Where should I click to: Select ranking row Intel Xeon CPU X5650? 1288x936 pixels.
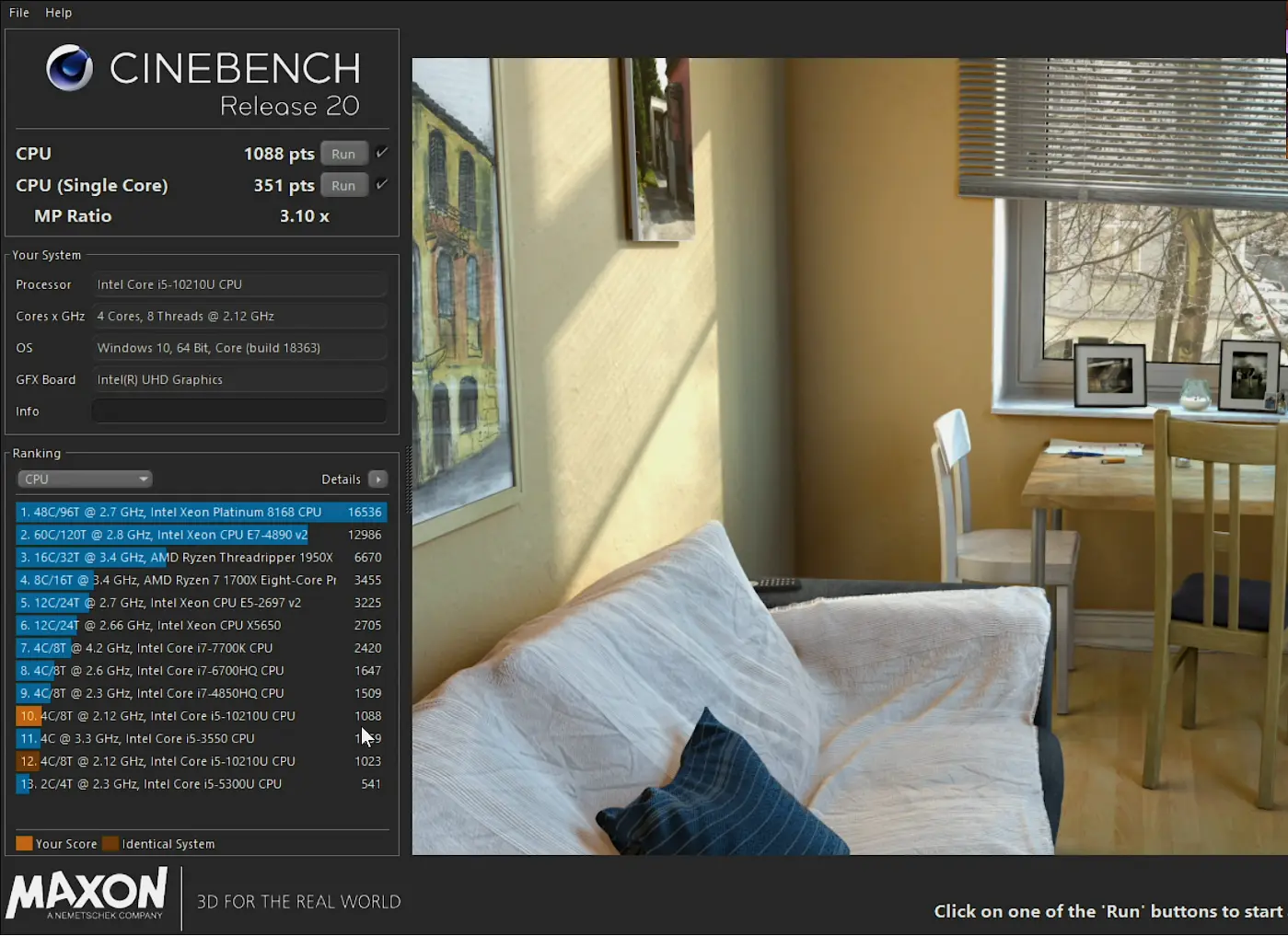(x=201, y=625)
